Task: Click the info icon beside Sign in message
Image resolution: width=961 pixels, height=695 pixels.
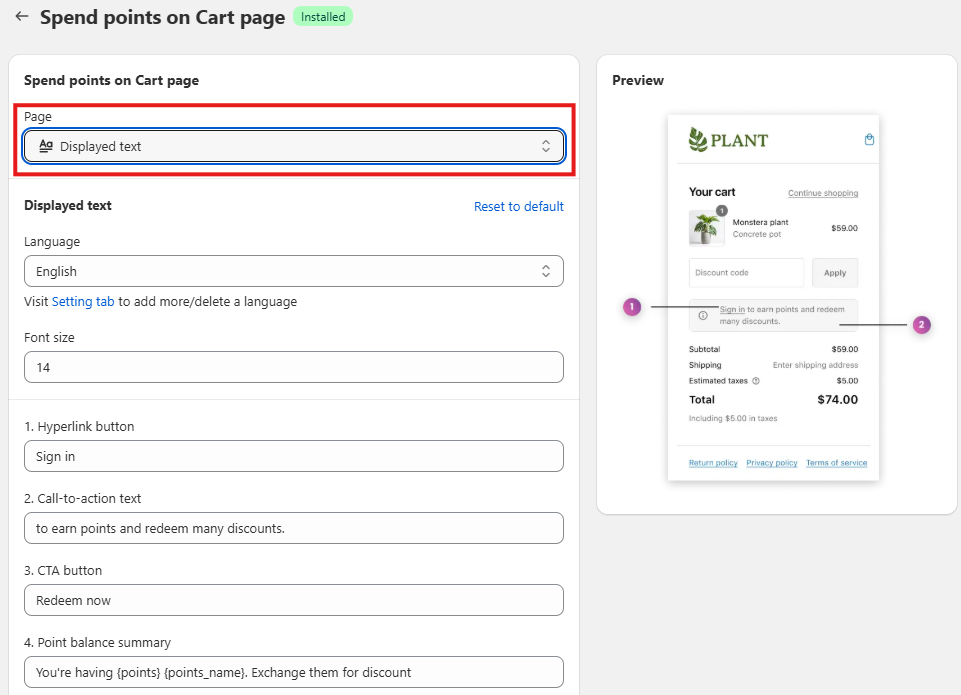Action: tap(702, 315)
